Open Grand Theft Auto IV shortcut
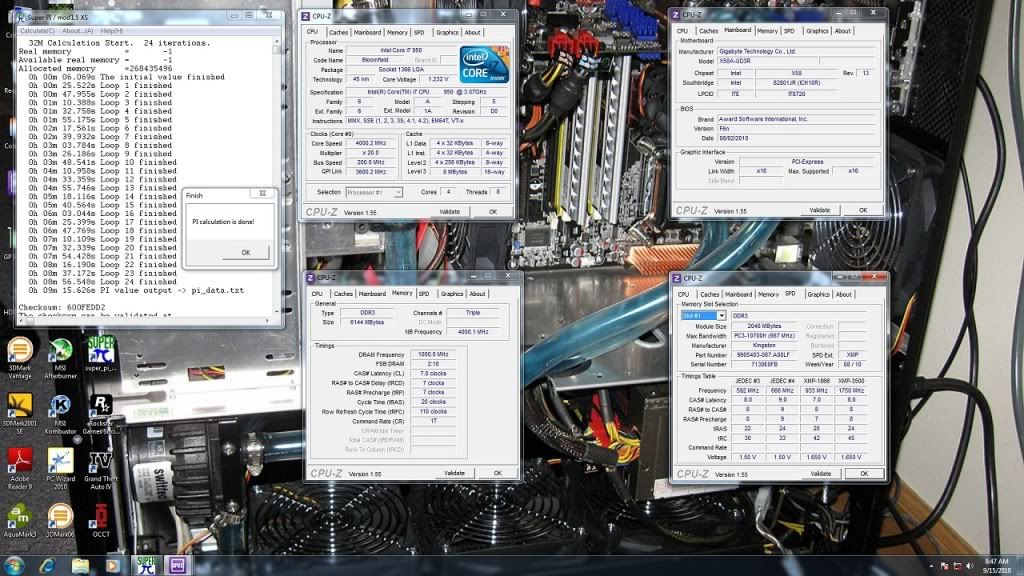The width and height of the screenshot is (1024, 576). coord(101,470)
